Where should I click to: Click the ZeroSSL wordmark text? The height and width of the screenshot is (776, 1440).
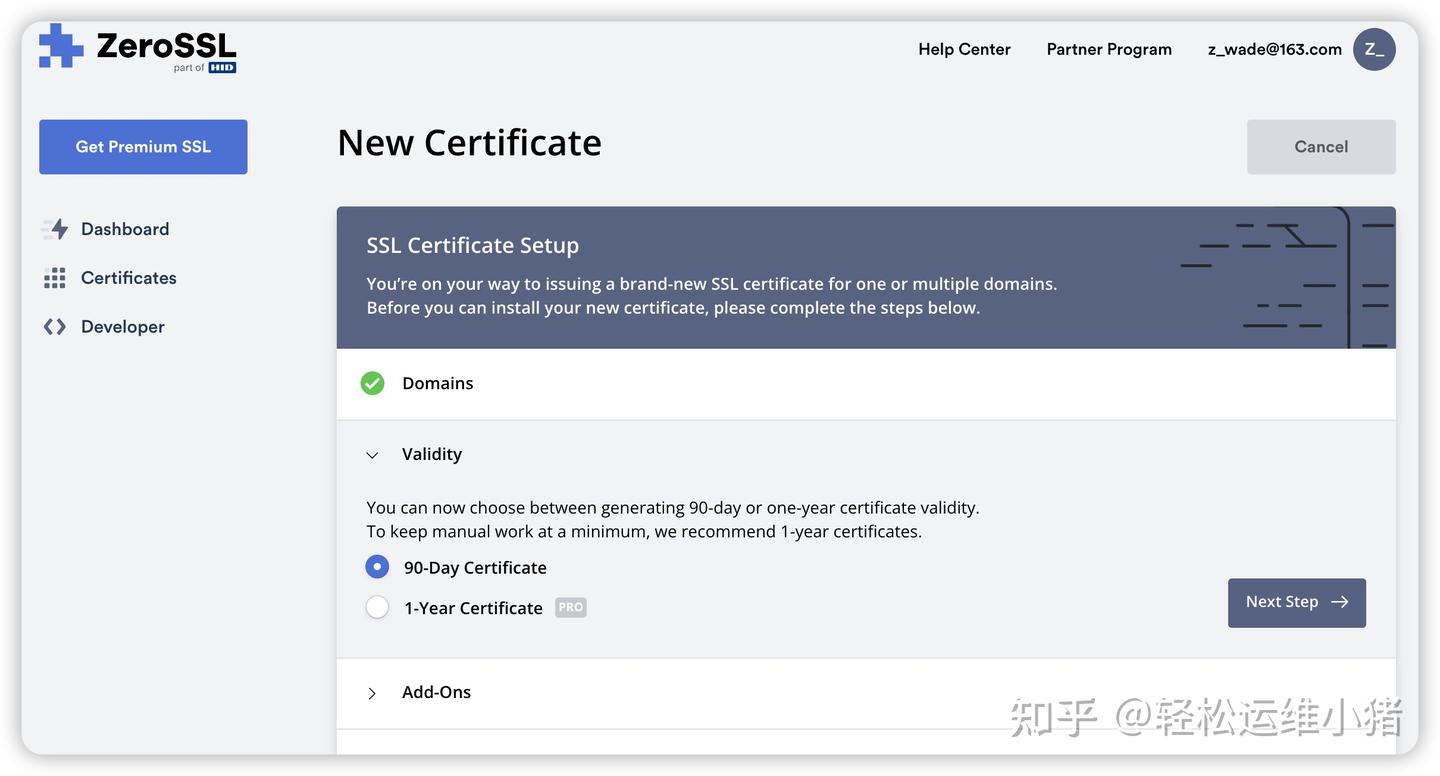tap(166, 46)
